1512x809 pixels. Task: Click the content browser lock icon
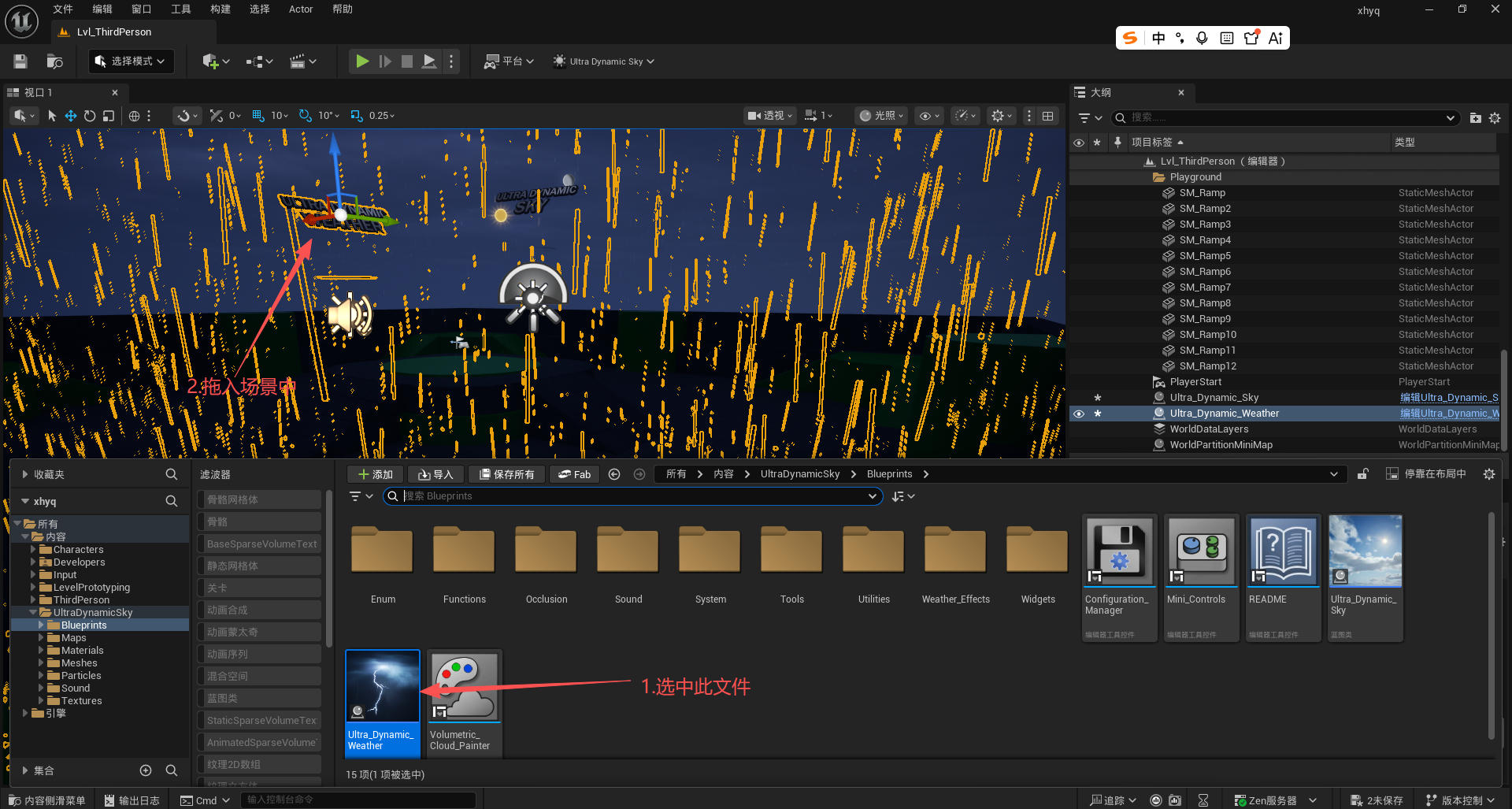(x=1363, y=474)
